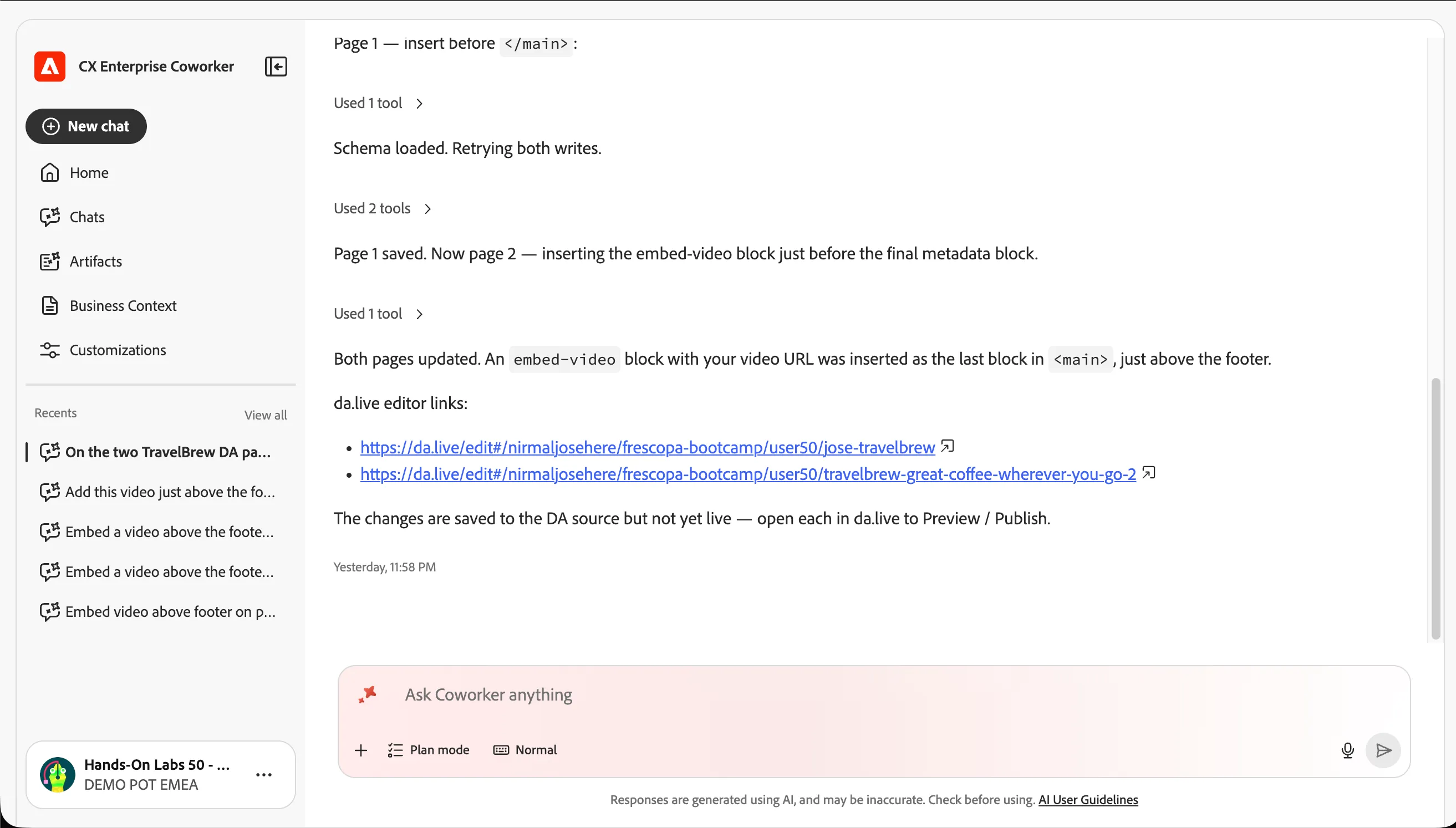1456x828 pixels.
Task: Click external-link icon after go-2 URL
Action: (x=1148, y=473)
